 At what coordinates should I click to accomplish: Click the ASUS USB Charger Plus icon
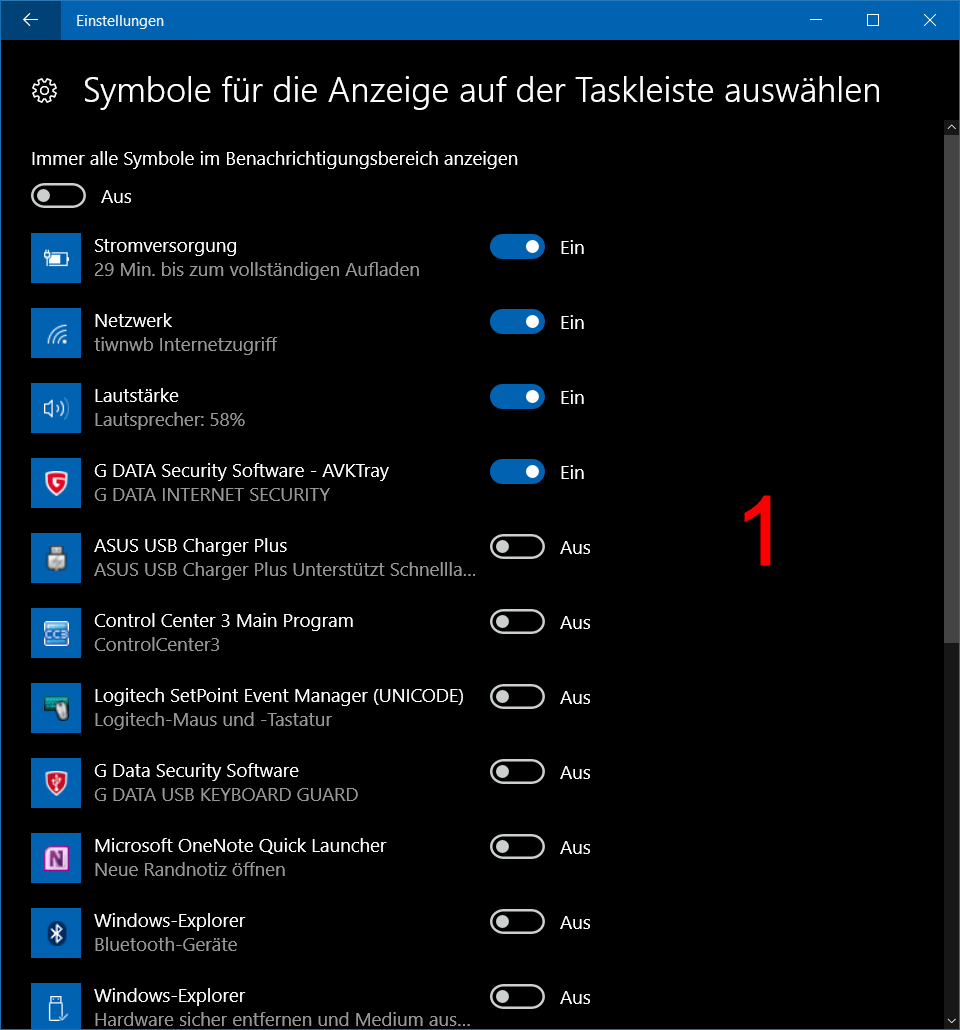click(56, 558)
